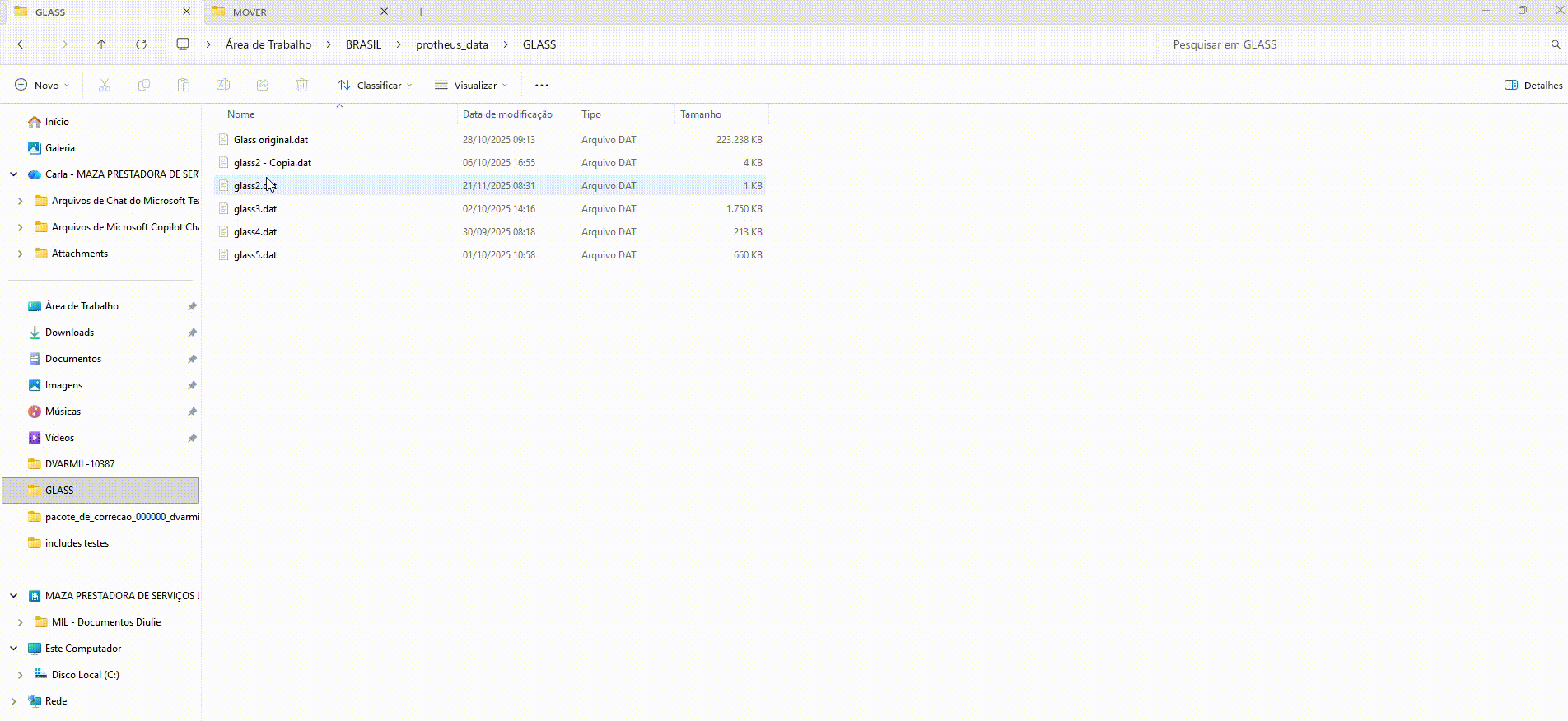Screen dimensions: 1568x721
Task: Expand MIL - Documentos Diulie folder
Action: (x=21, y=622)
